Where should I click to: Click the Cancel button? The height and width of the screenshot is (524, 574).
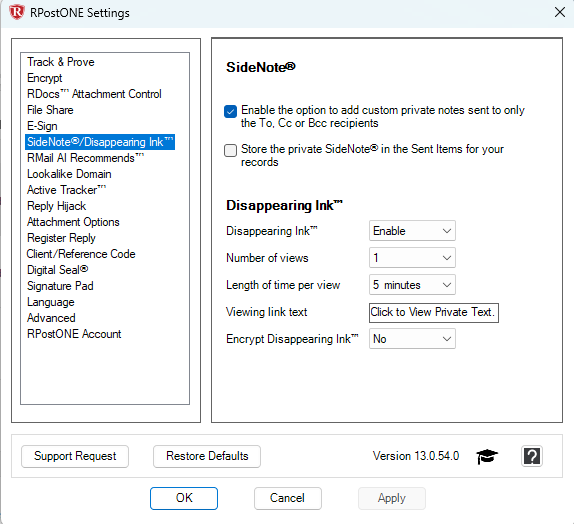(288, 498)
